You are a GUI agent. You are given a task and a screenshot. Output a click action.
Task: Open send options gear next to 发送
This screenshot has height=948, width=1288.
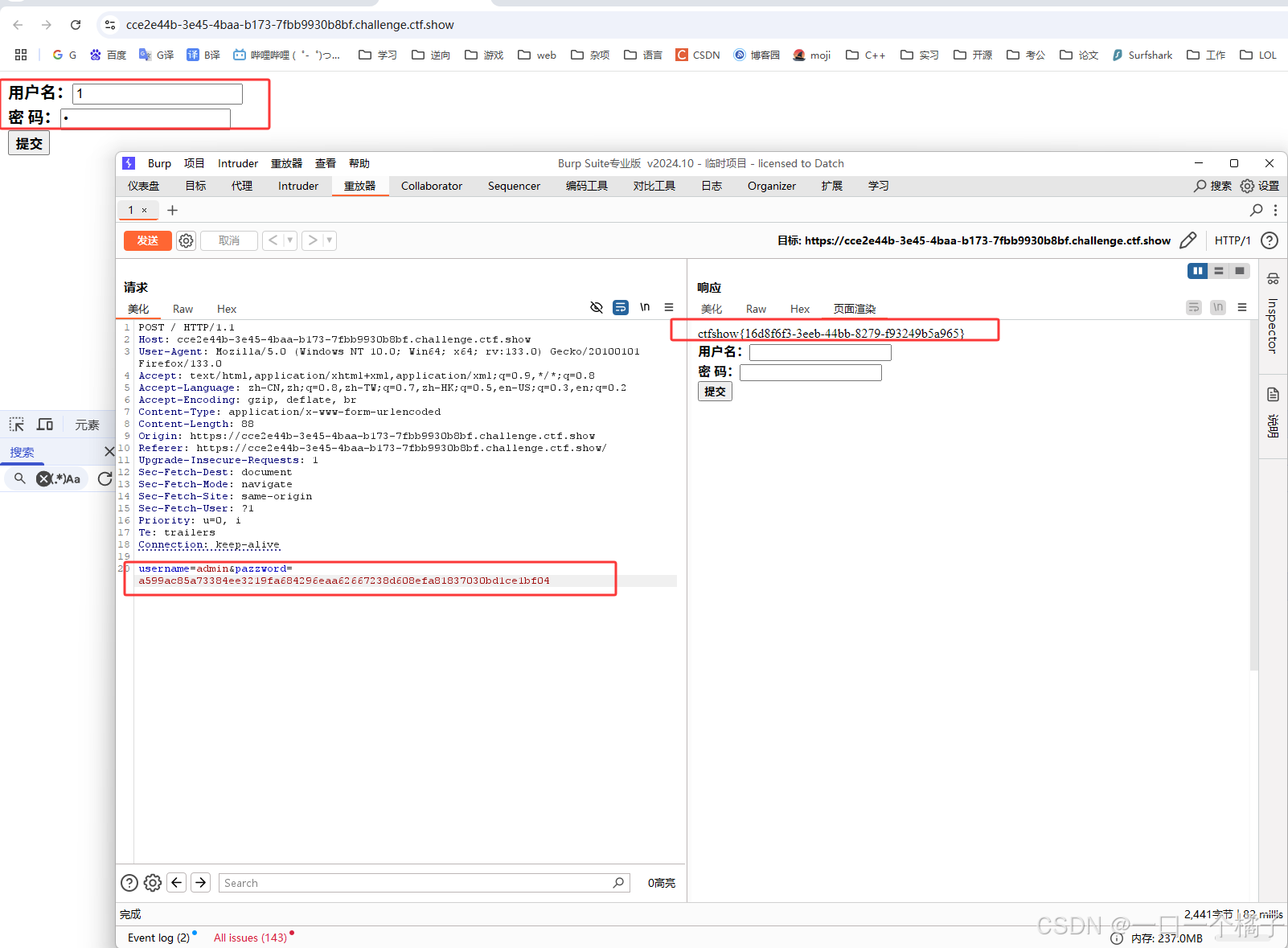pos(186,240)
